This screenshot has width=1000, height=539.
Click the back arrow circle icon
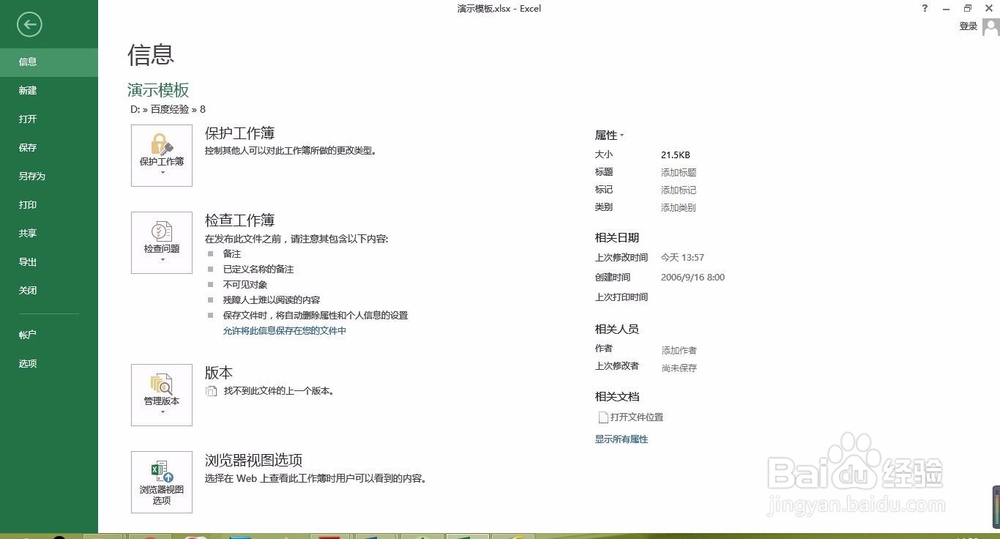(29, 25)
